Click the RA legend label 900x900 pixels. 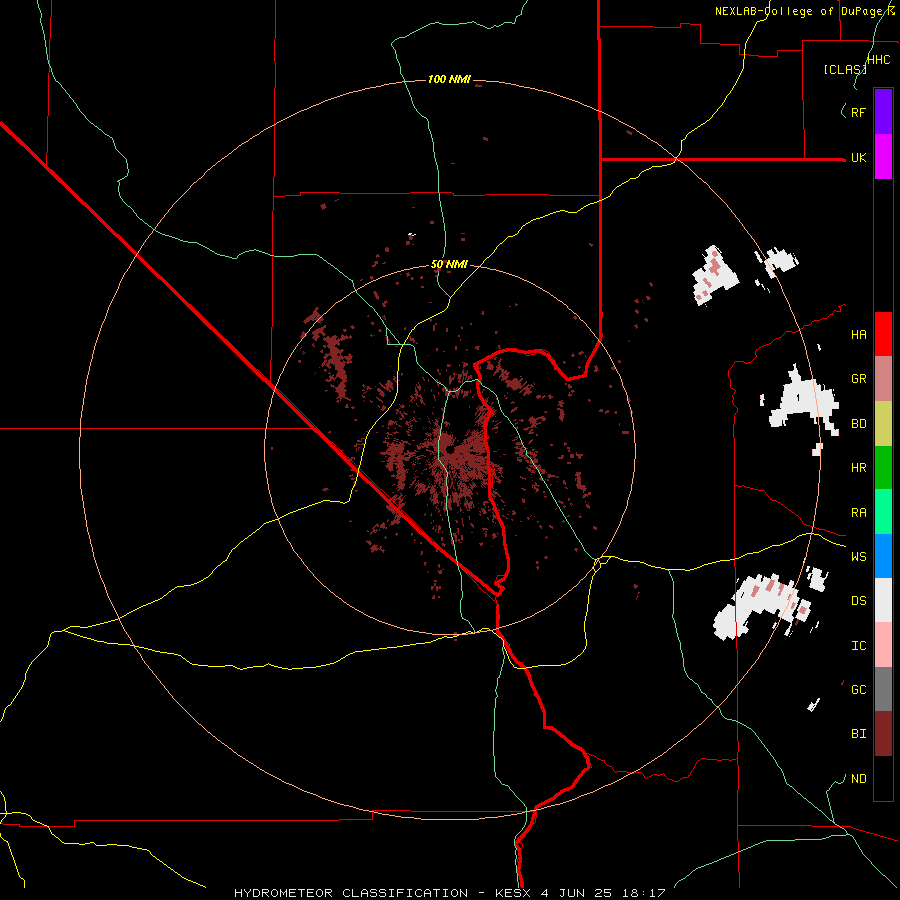[x=858, y=513]
